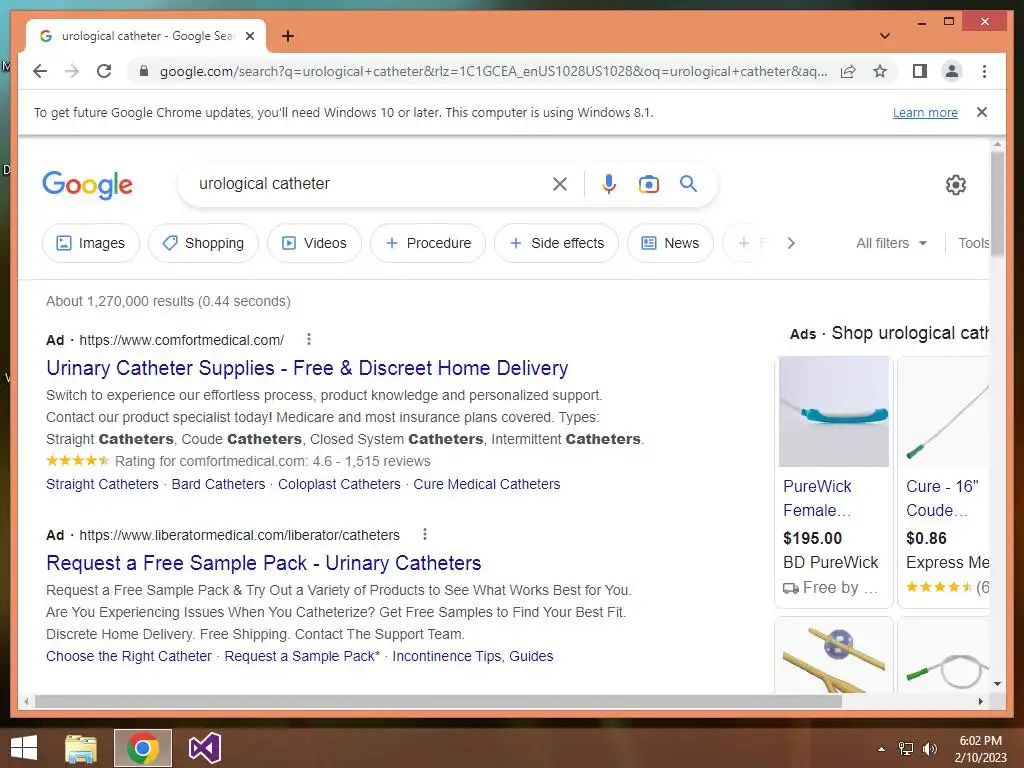Click the PureWick Female product image

pos(833,411)
